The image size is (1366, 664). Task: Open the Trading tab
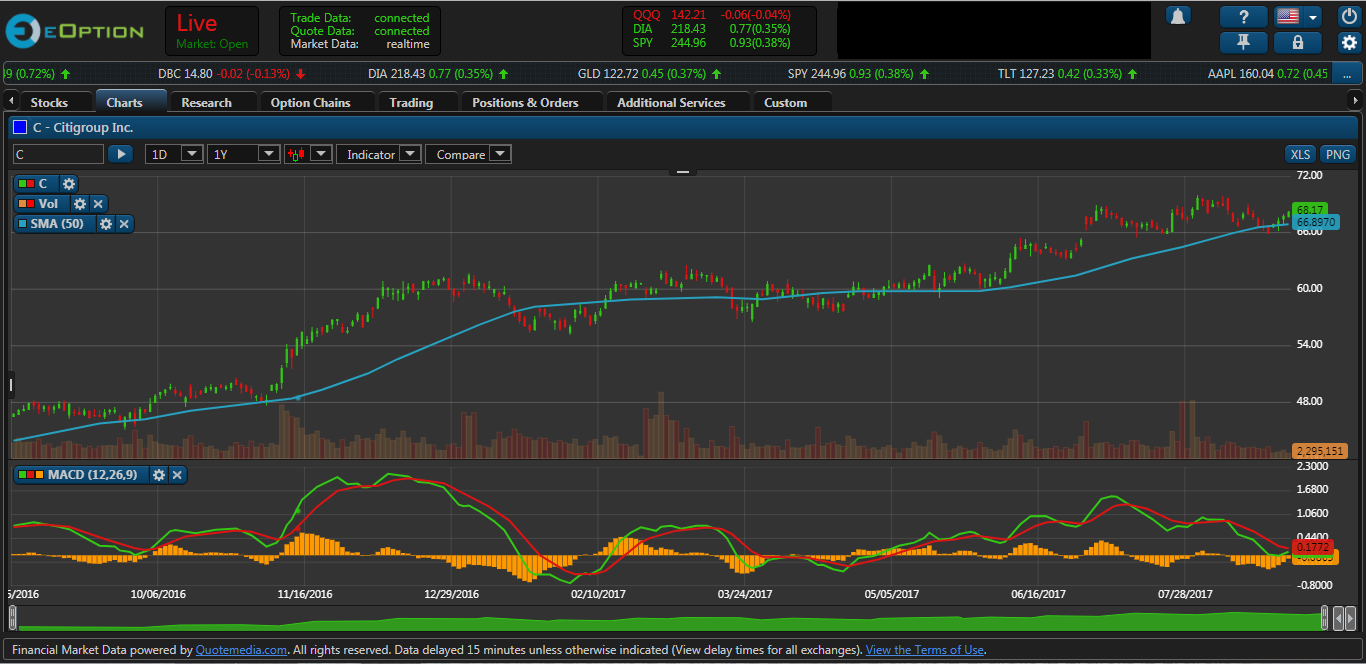(411, 102)
